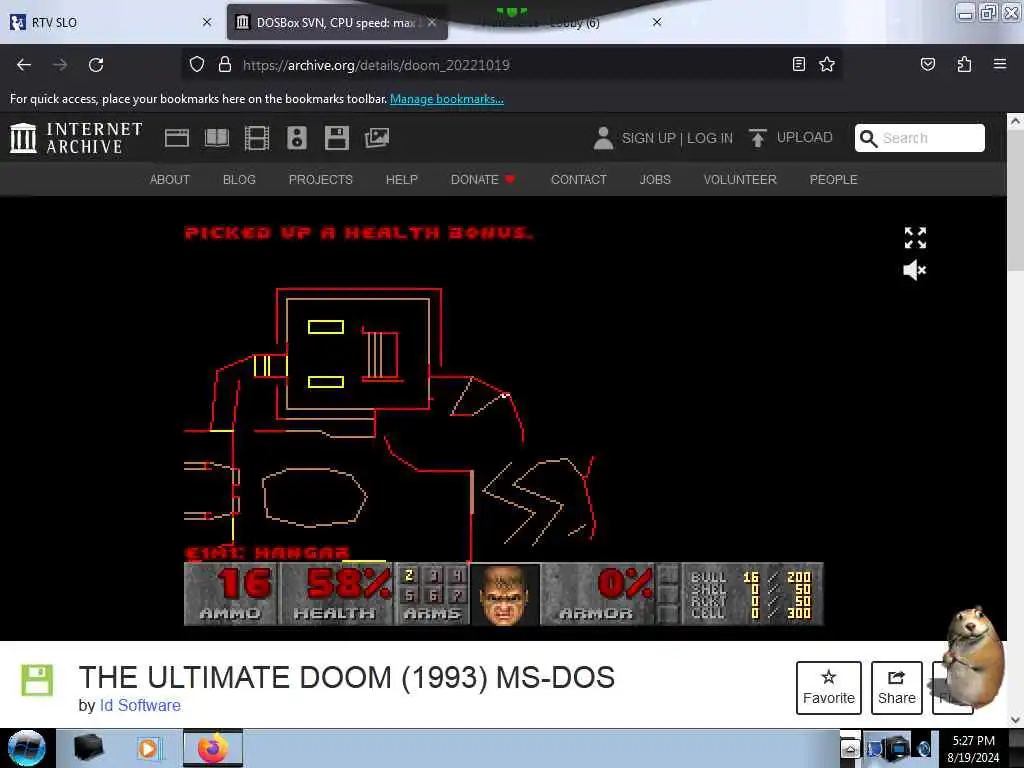Click the Favorite button
The width and height of the screenshot is (1024, 768).
(829, 688)
